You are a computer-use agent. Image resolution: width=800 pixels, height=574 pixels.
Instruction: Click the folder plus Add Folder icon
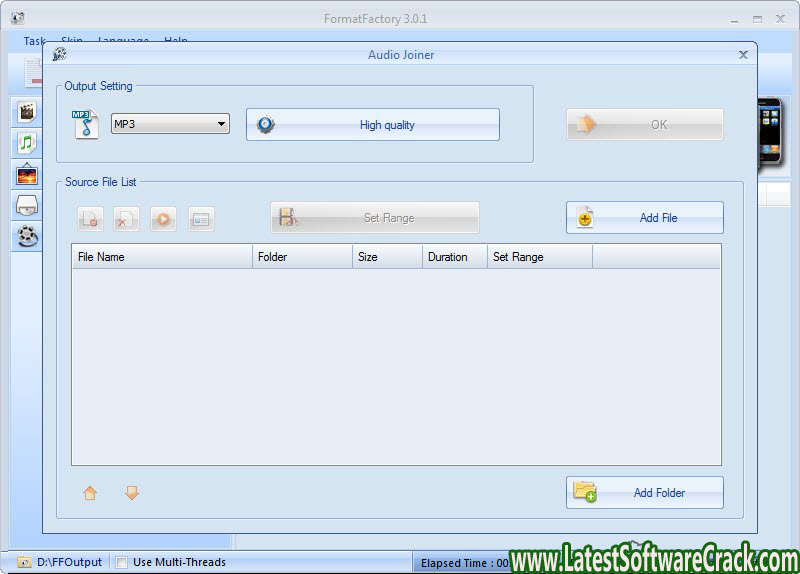[x=585, y=492]
